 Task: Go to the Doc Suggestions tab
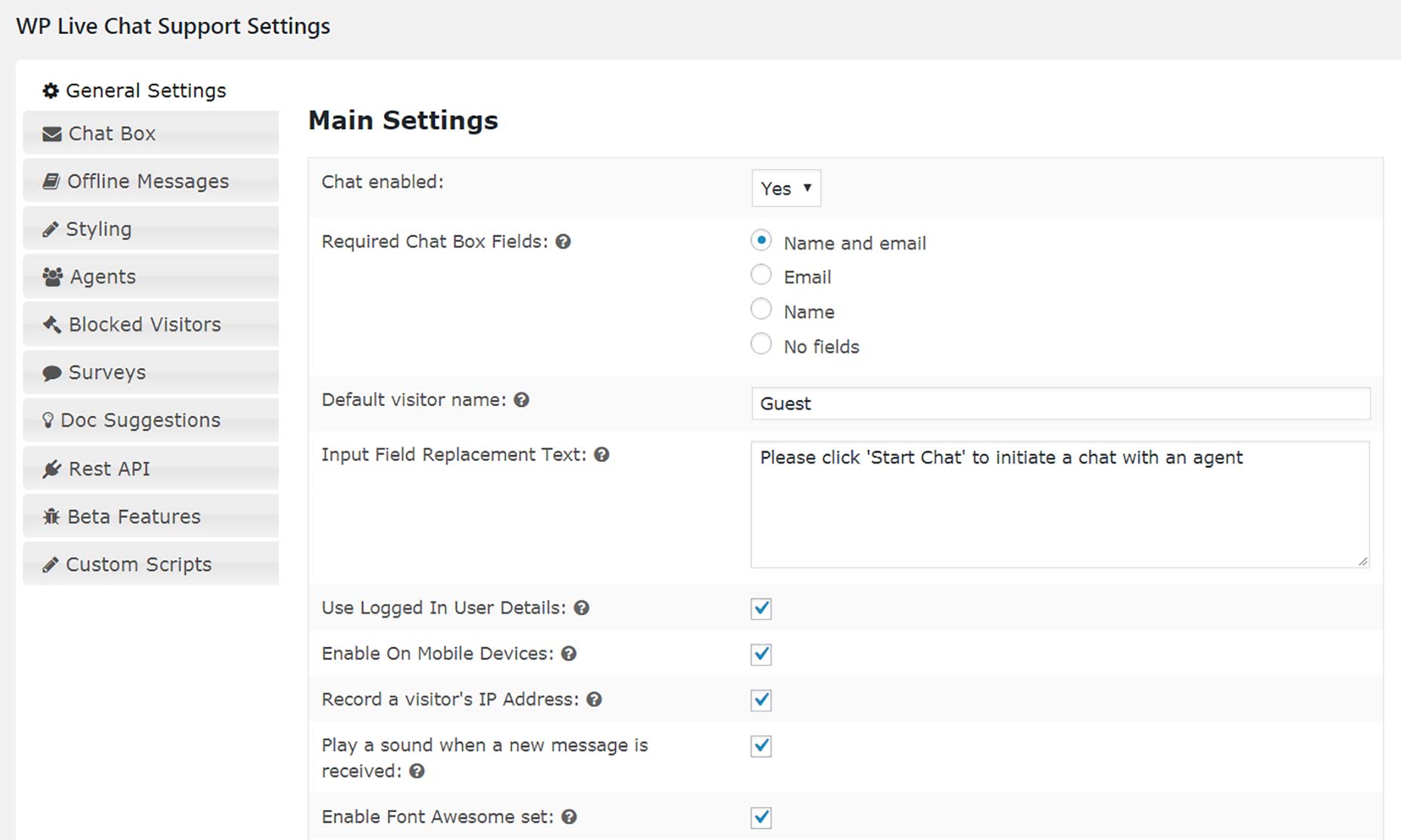150,420
